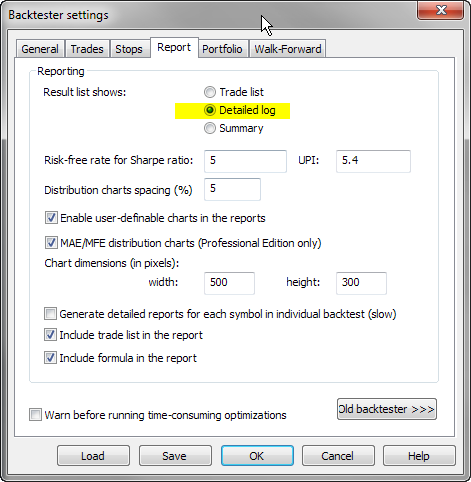The image size is (471, 482).
Task: Select the Trade list radio option
Action: [x=210, y=92]
